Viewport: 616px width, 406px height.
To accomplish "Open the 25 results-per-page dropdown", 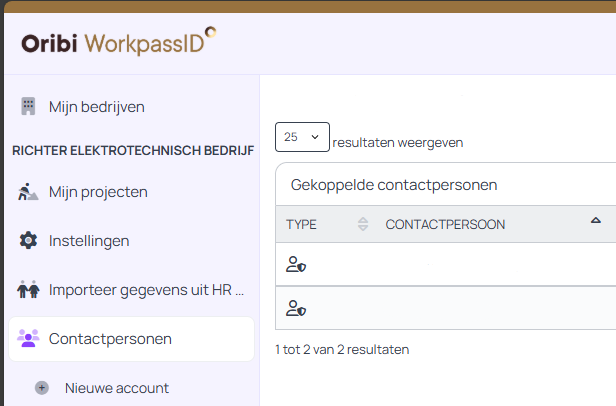I will tap(302, 137).
